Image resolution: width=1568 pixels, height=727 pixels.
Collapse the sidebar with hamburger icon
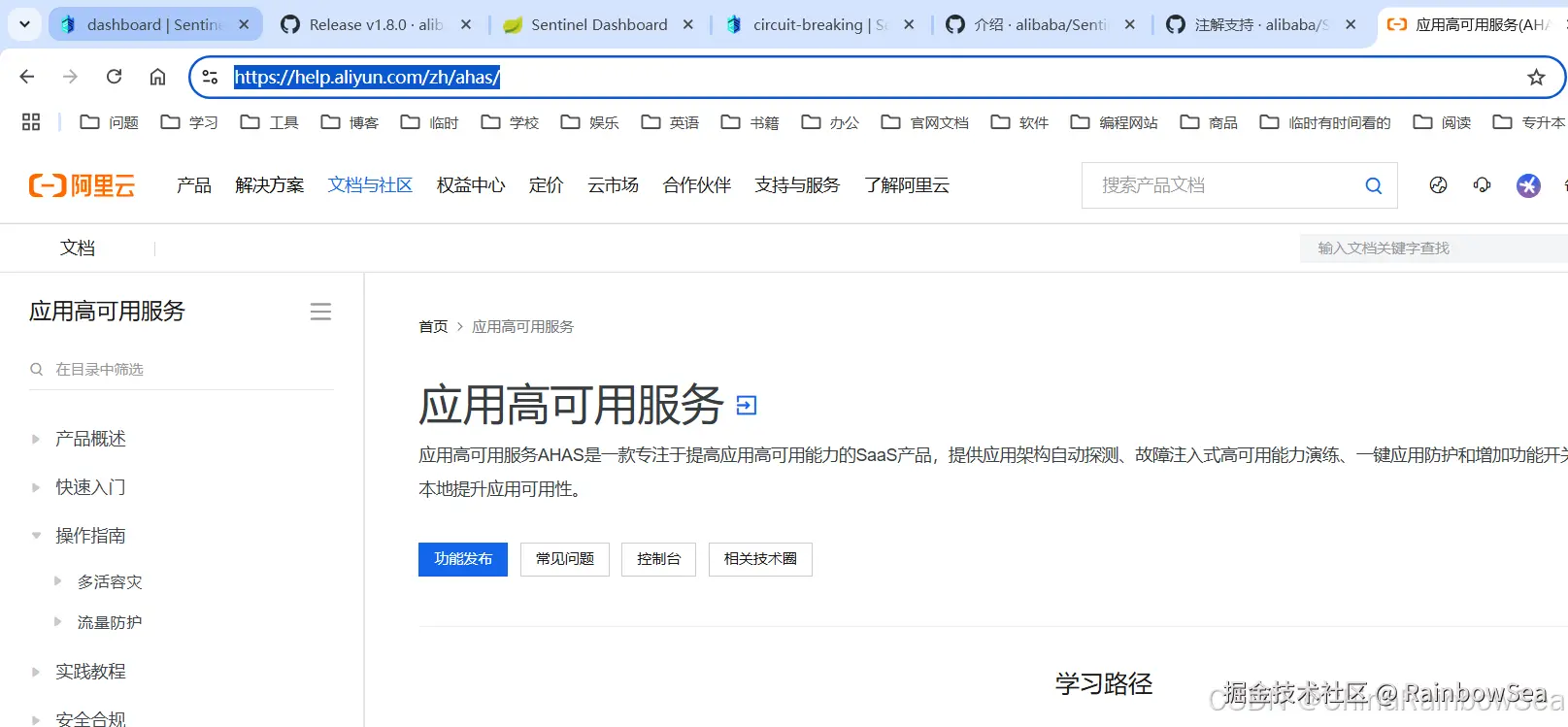click(320, 312)
